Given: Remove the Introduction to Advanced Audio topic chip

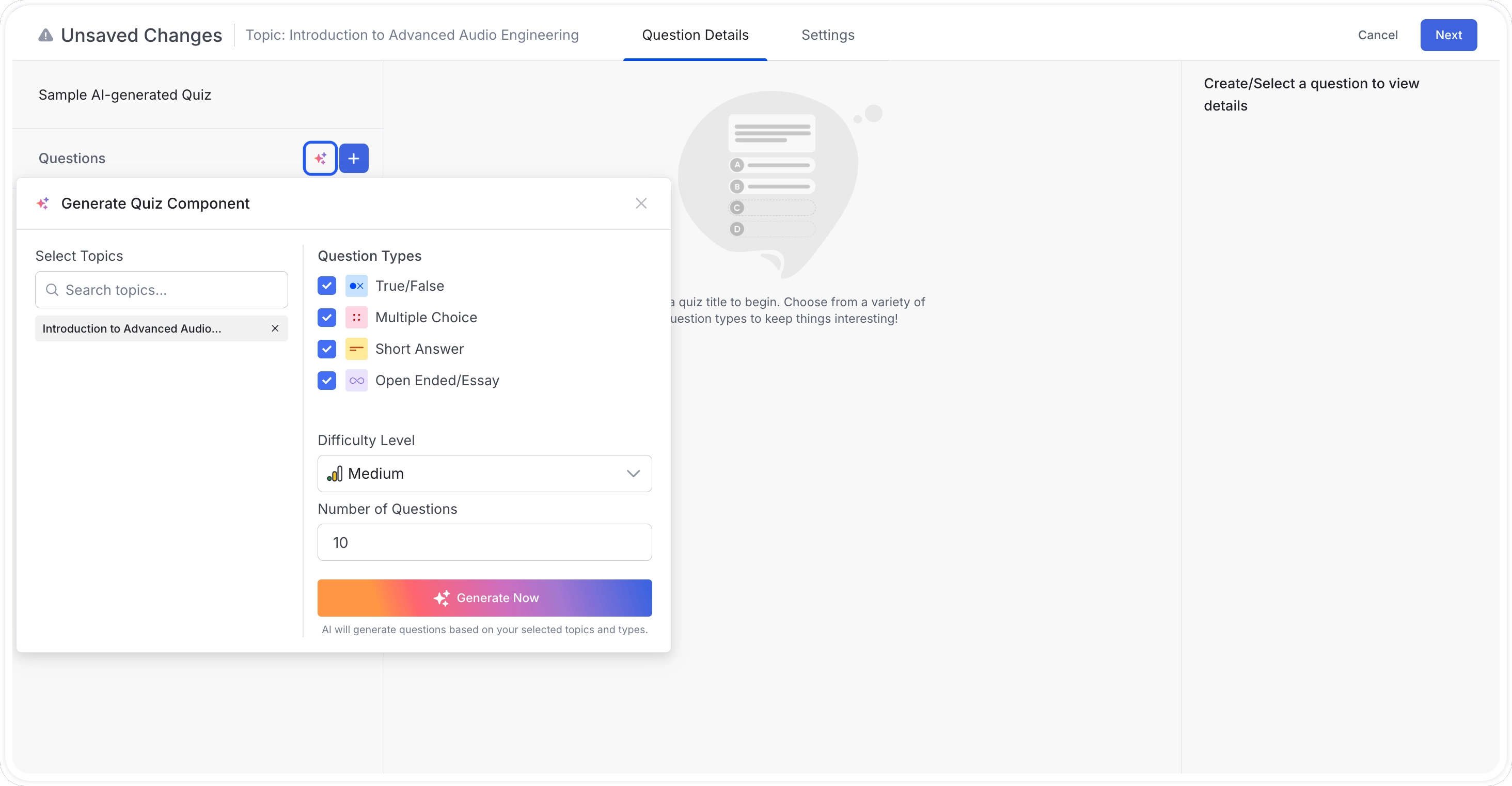Looking at the screenshot, I should tap(275, 329).
